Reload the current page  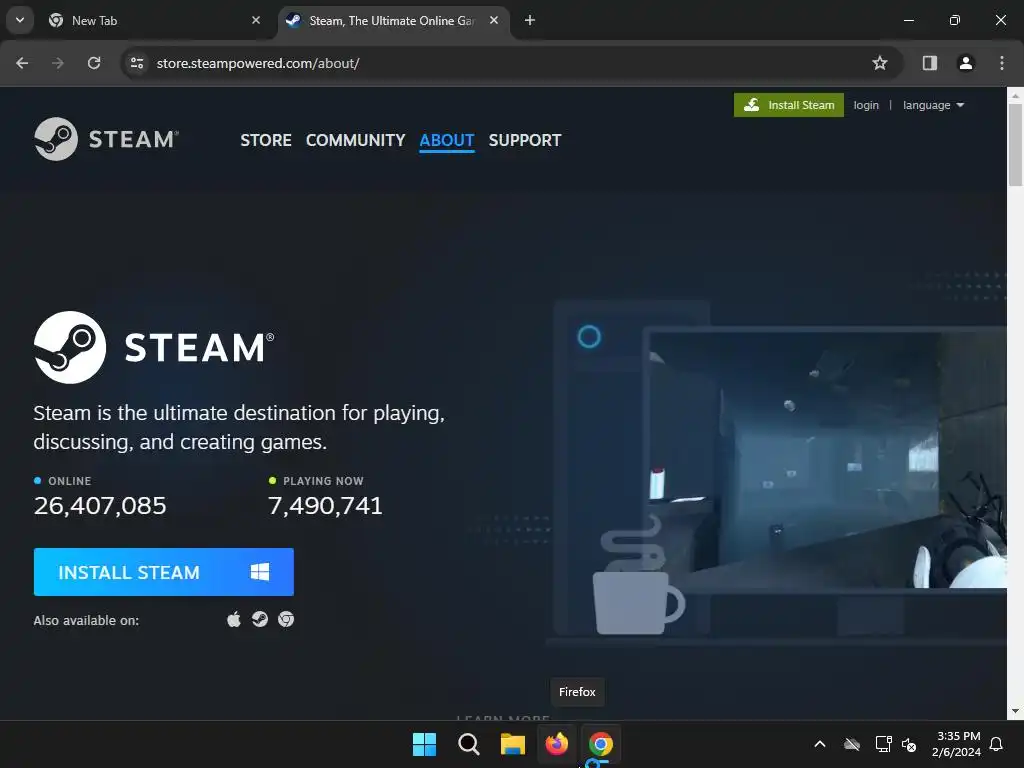click(94, 63)
